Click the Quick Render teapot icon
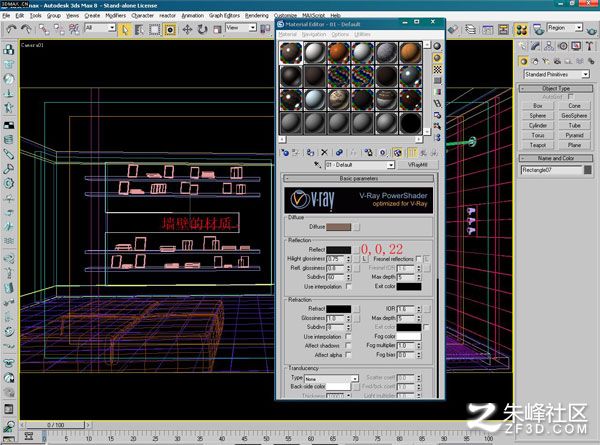 pos(592,29)
